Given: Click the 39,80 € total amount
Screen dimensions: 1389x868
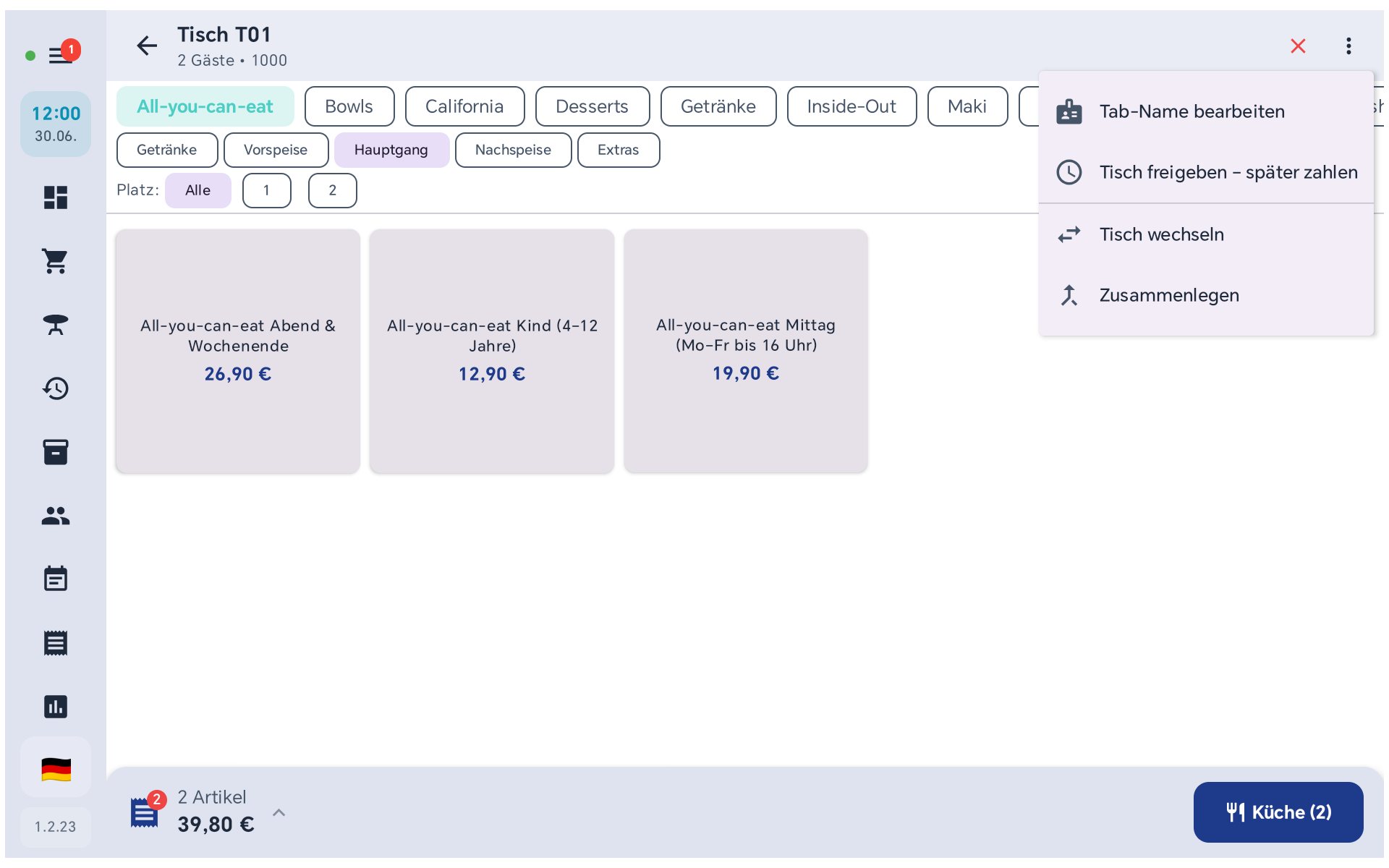Looking at the screenshot, I should coord(216,825).
